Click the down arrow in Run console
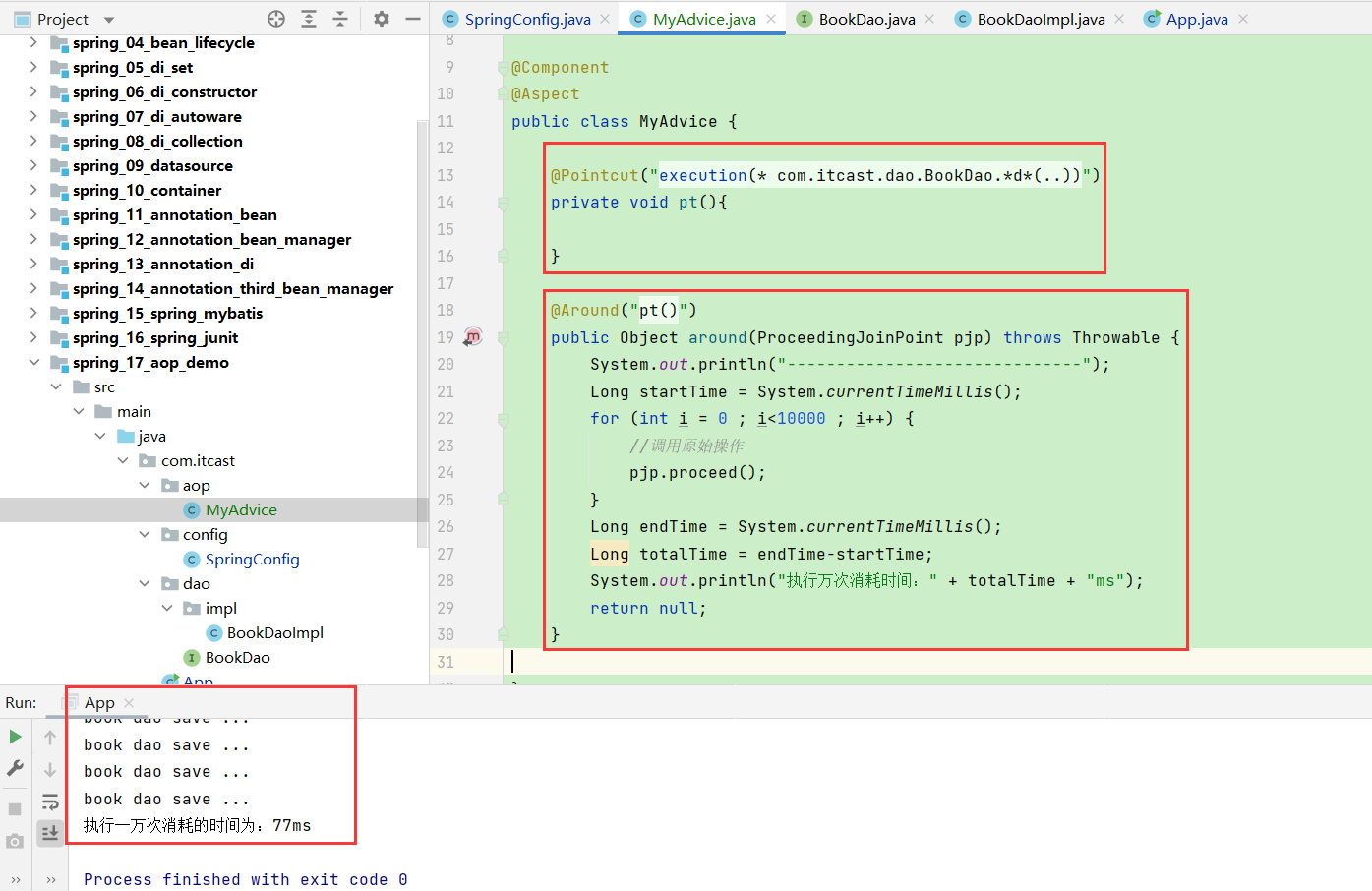Viewport: 1372px width, 891px height. pos(50,770)
